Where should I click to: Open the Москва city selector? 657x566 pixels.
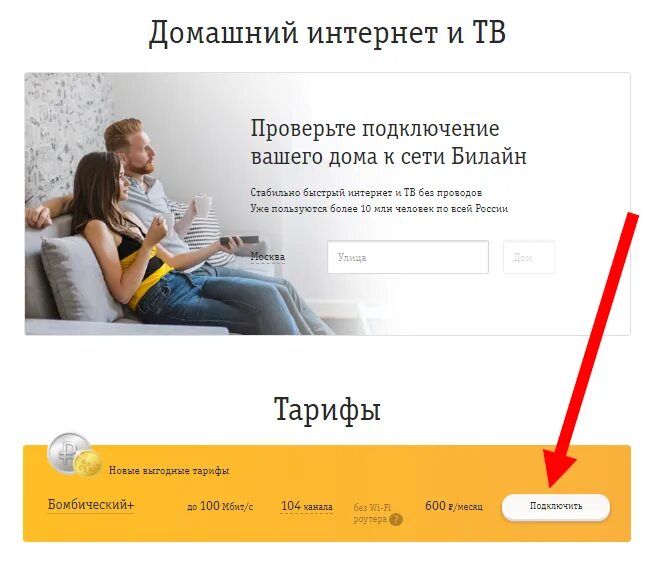[x=267, y=256]
